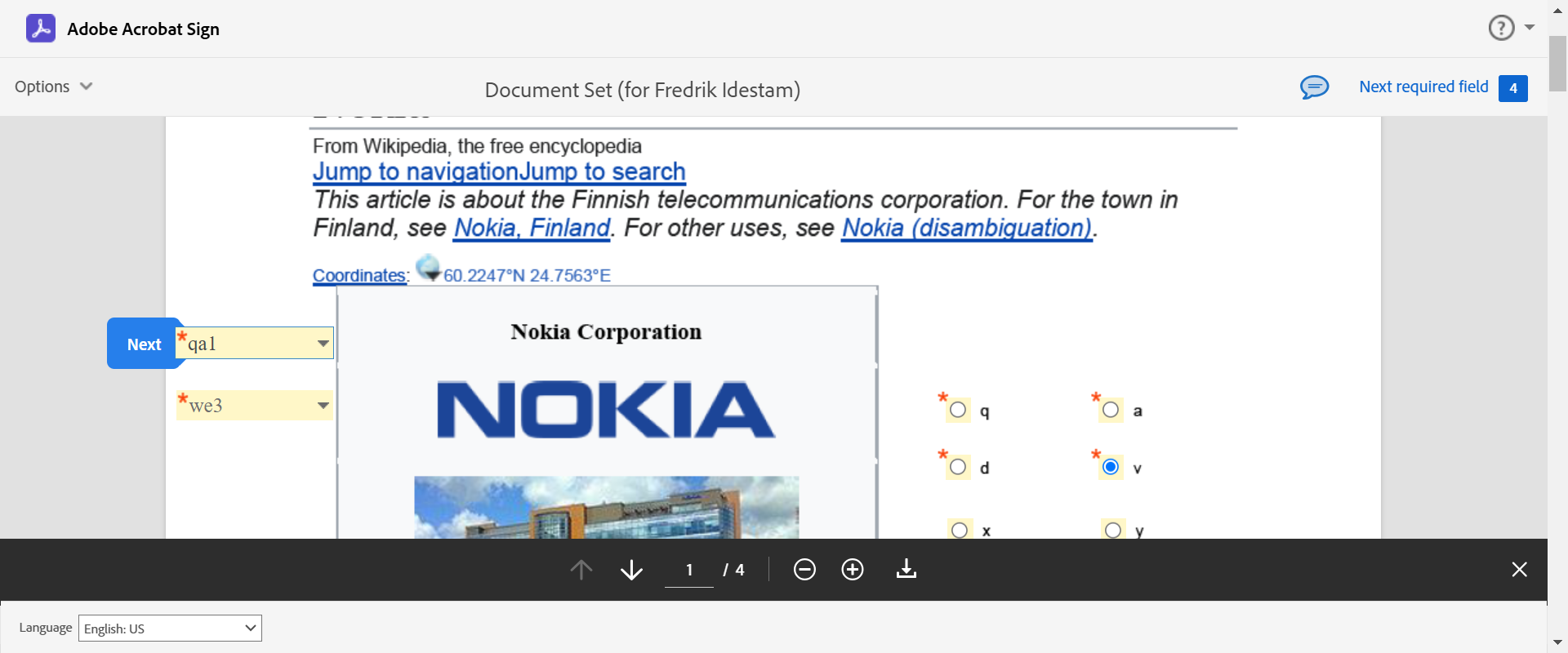1568x653 pixels.
Task: Zoom out with the minus icon
Action: pos(804,570)
